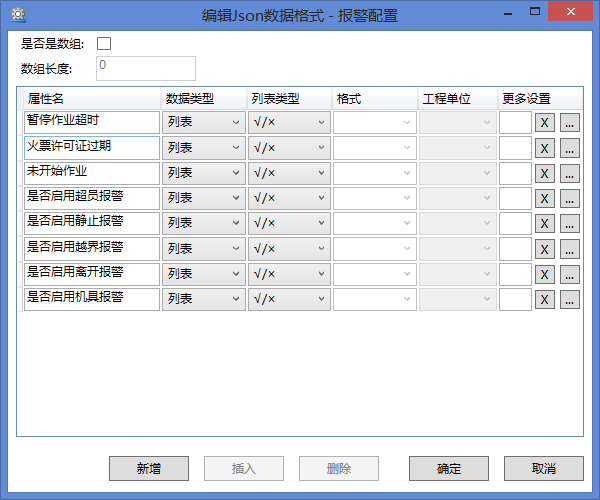Screen dimensions: 600x500
Task: Expand 列表类型 dropdown for 火票许可证过期
Action: pyautogui.click(x=289, y=147)
